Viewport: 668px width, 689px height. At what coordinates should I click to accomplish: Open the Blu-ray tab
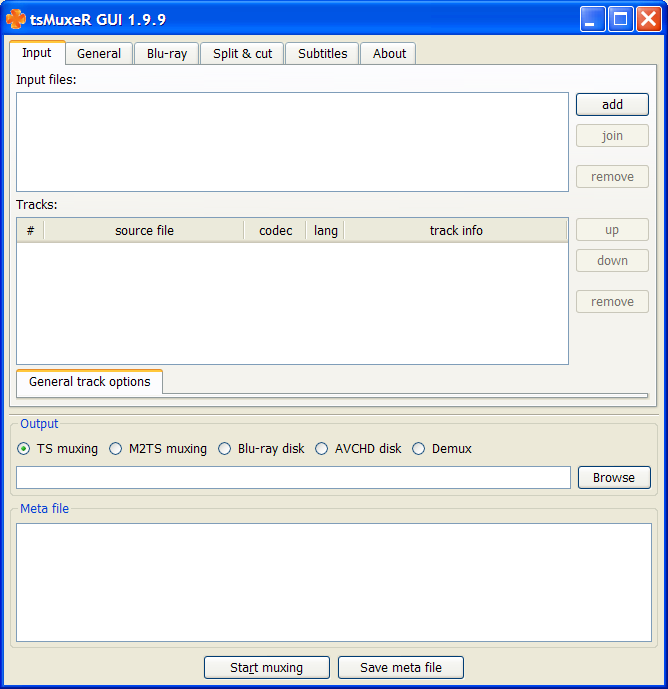pos(167,54)
